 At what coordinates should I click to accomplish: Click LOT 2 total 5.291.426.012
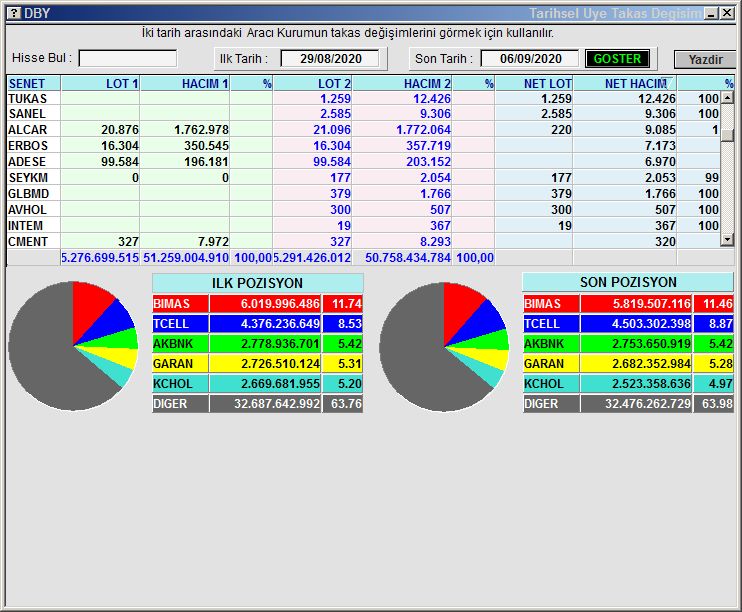pyautogui.click(x=312, y=257)
